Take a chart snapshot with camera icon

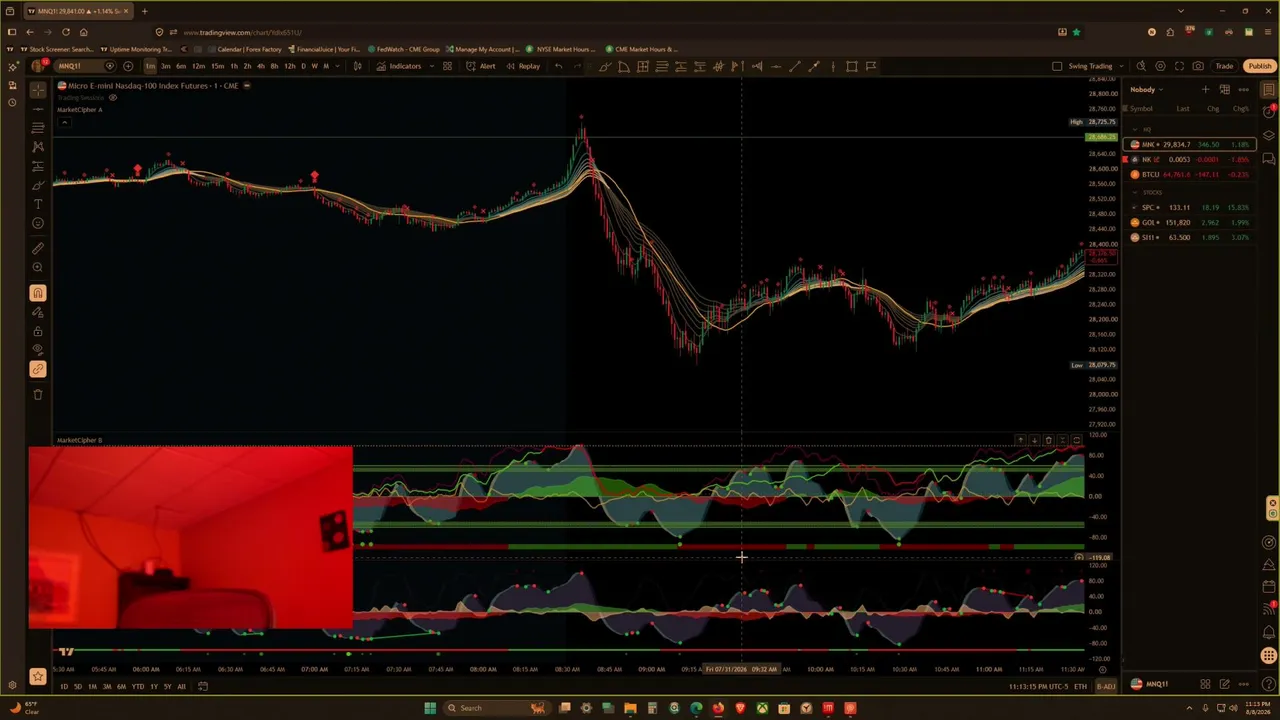pyautogui.click(x=1198, y=66)
